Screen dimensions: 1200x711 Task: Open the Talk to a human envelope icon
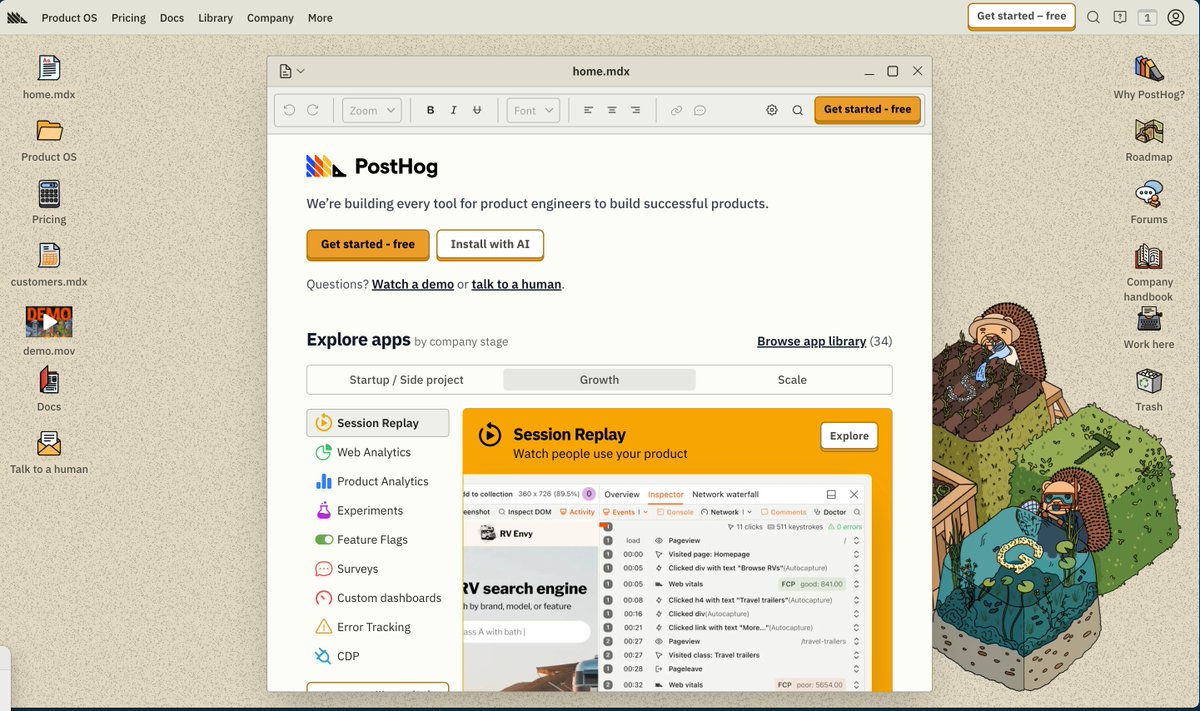[x=49, y=443]
